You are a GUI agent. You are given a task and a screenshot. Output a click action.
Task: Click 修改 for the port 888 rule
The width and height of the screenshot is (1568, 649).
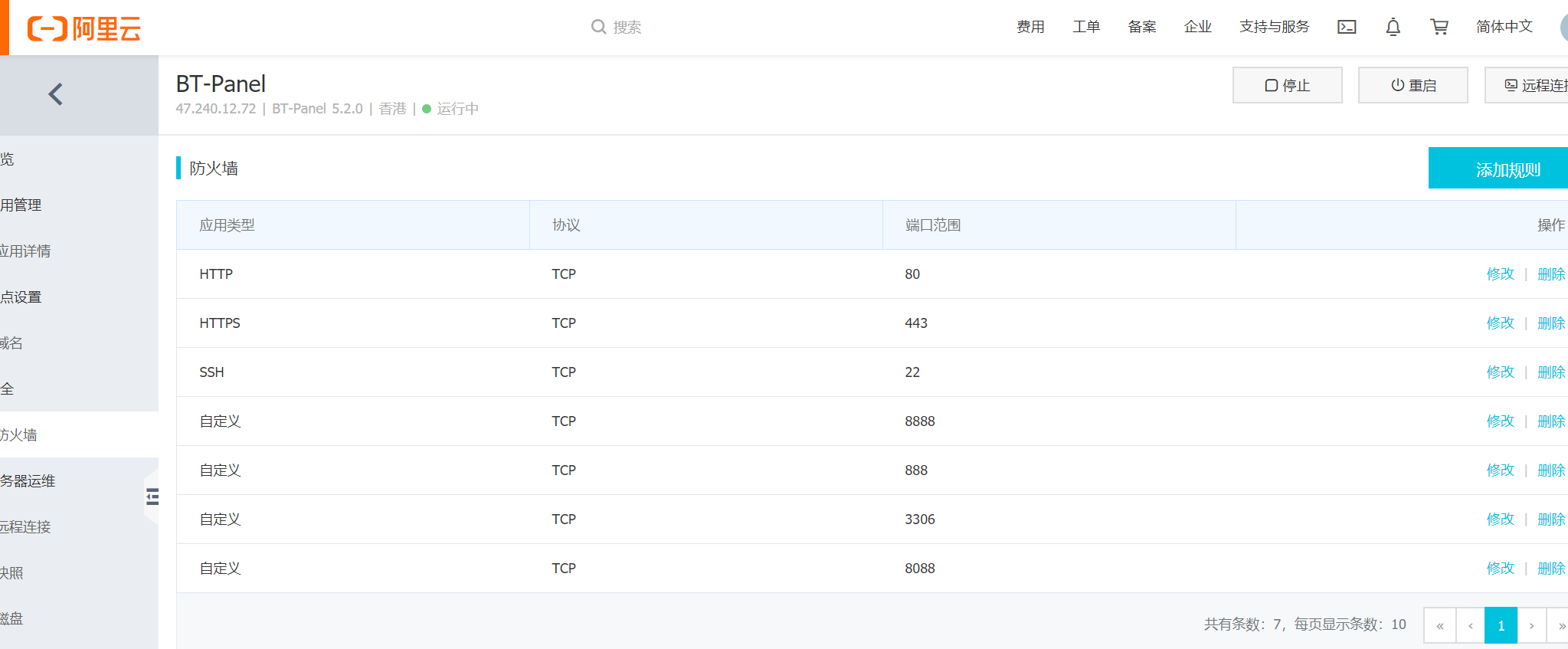pyautogui.click(x=1501, y=470)
